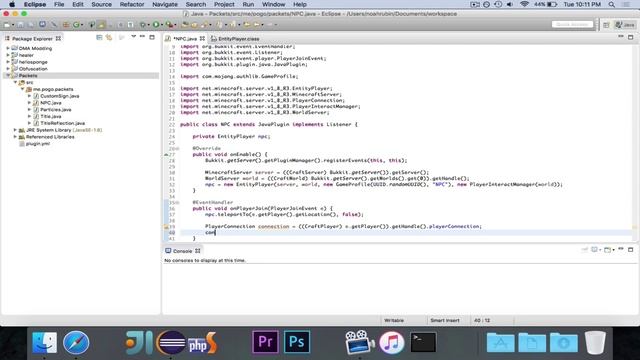Screen dimensions: 640x360
Task: Toggle code folding at the @EventHandler annotation
Action: tap(177, 202)
